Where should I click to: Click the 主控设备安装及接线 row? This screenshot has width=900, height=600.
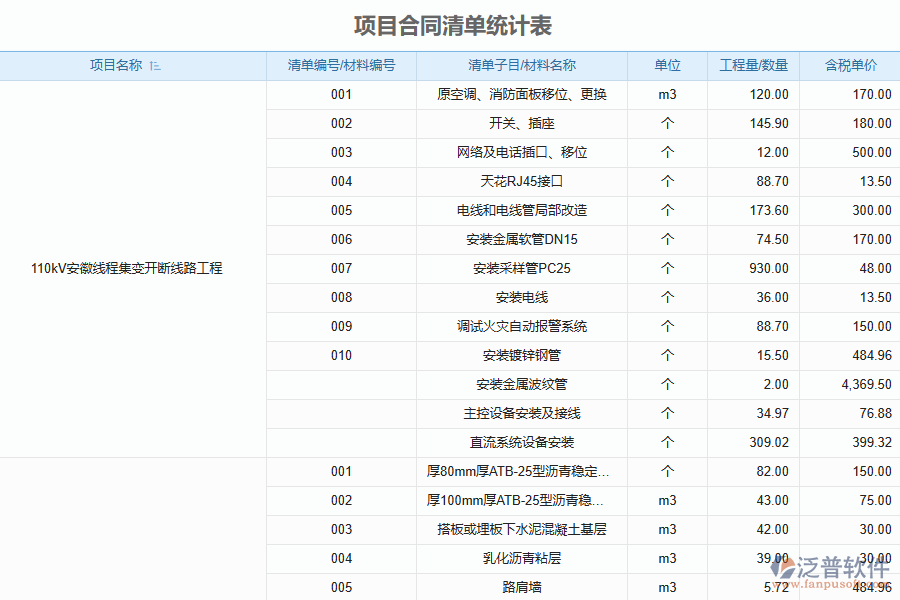[x=521, y=414]
